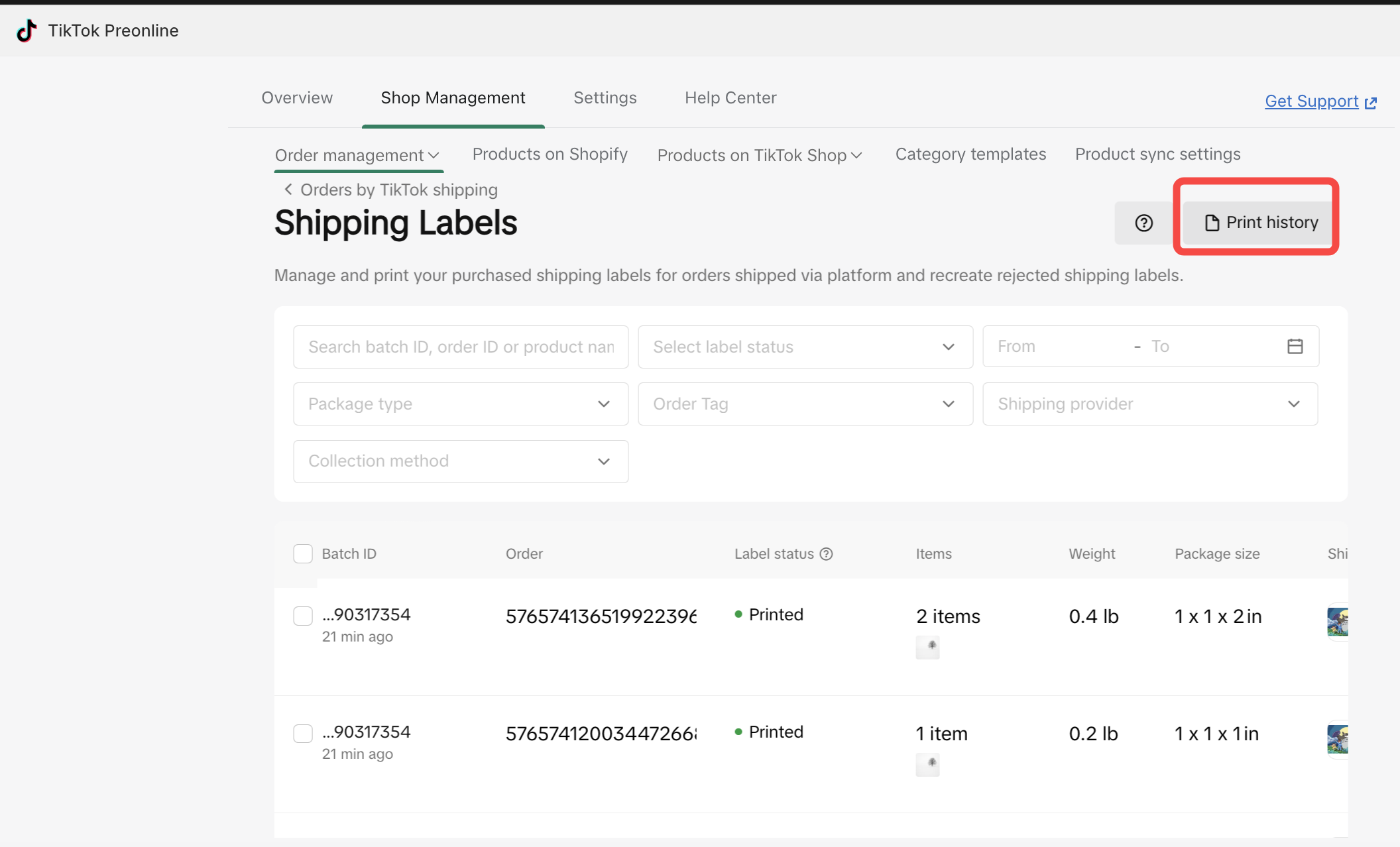Open first row product thumbnail under 2 items
Screen dimensions: 1400x847
(x=927, y=647)
